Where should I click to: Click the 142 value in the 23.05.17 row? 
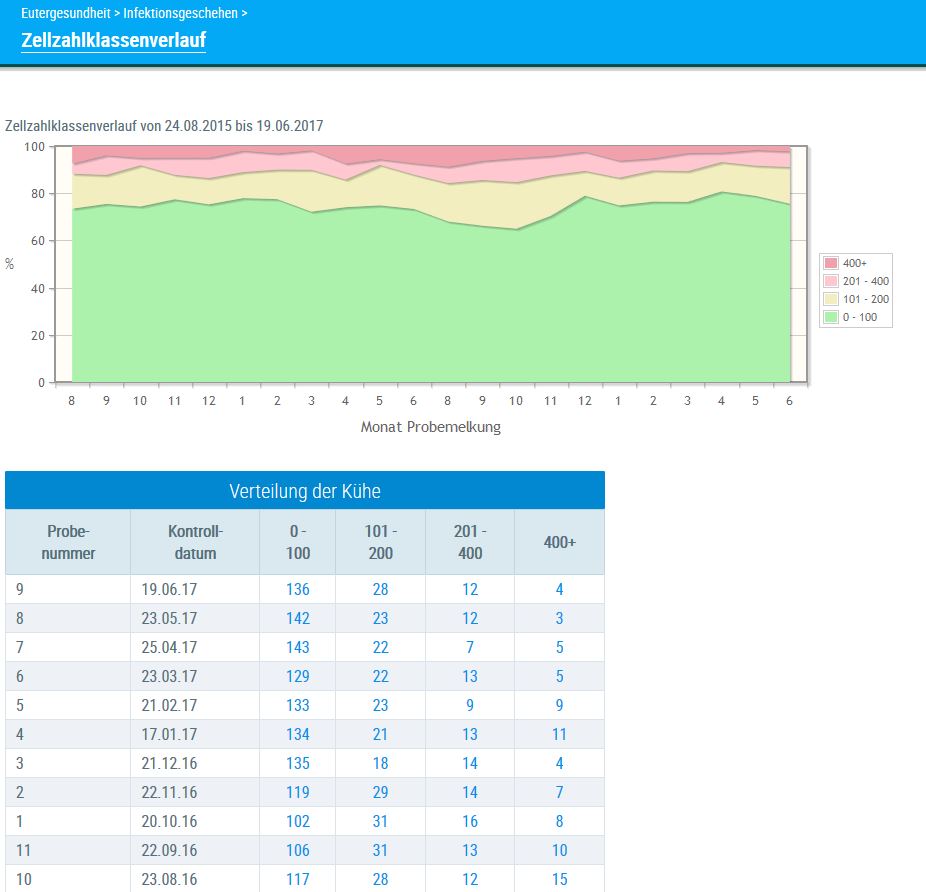pyautogui.click(x=297, y=618)
